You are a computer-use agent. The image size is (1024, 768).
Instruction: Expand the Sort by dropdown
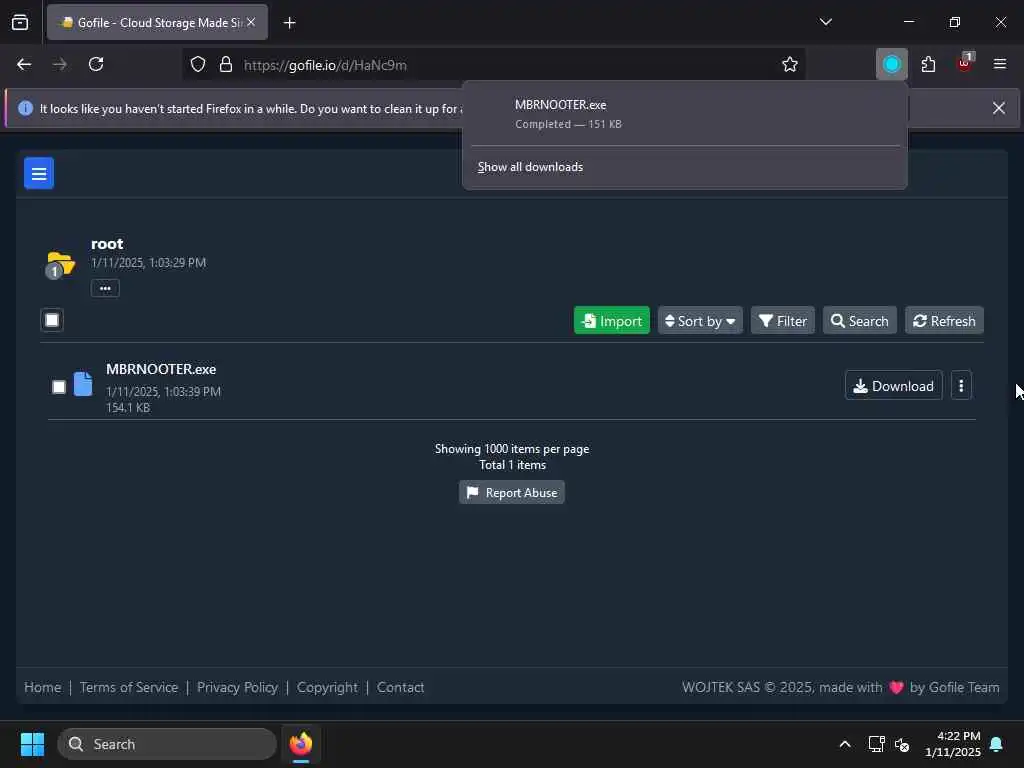coord(700,321)
